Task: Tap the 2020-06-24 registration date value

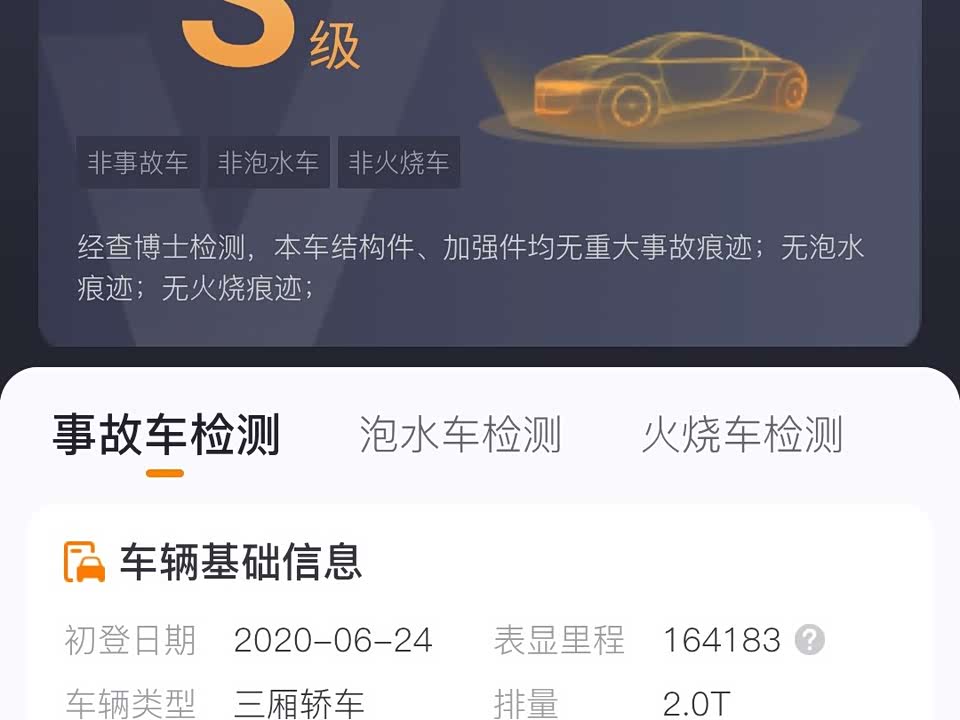Action: (333, 640)
